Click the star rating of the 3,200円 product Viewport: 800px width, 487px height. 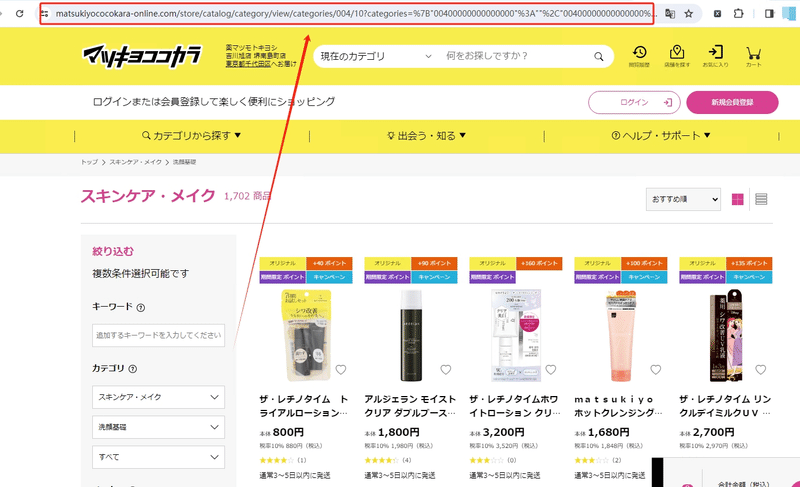[486, 460]
